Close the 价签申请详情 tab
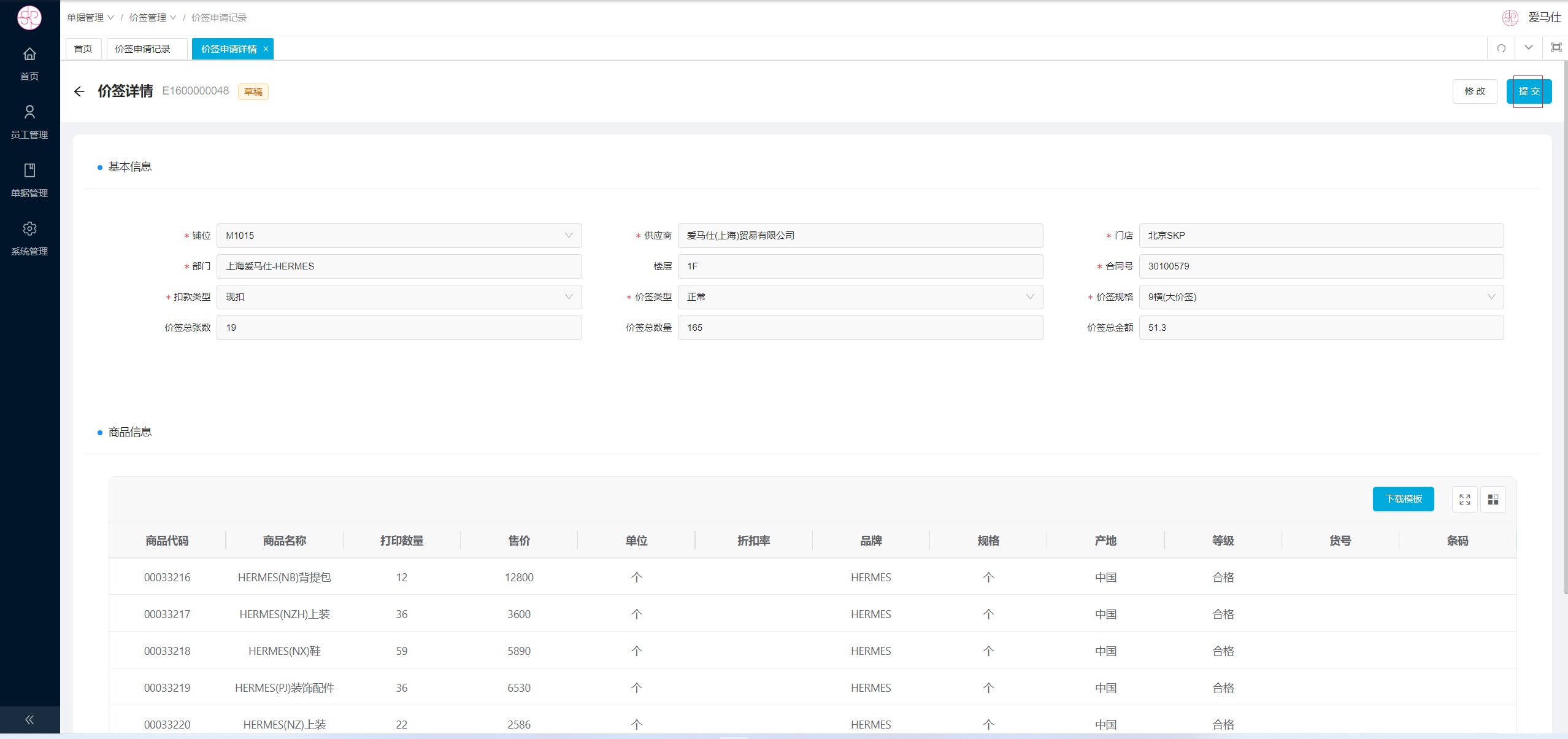Image resolution: width=1568 pixels, height=739 pixels. click(x=266, y=49)
